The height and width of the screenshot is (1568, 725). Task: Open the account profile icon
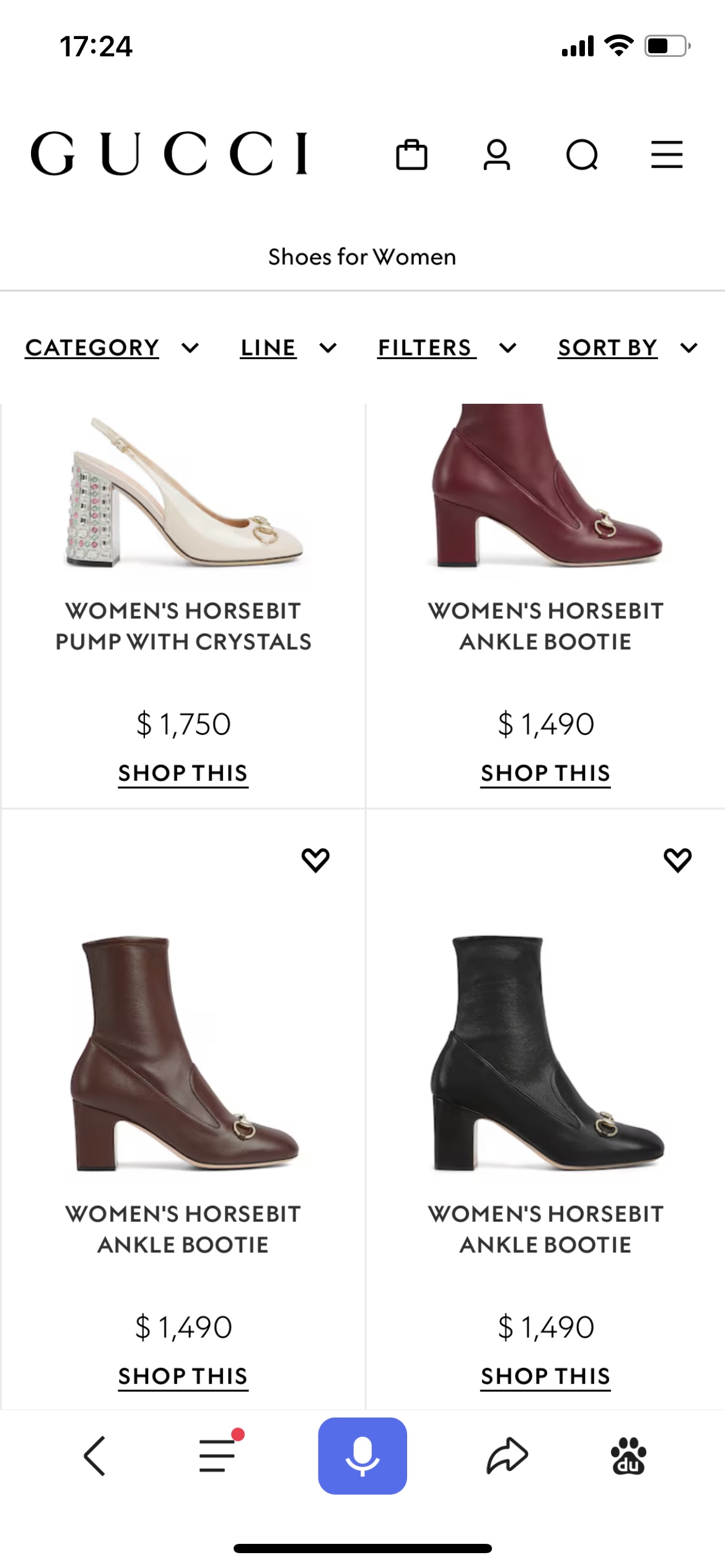[496, 155]
